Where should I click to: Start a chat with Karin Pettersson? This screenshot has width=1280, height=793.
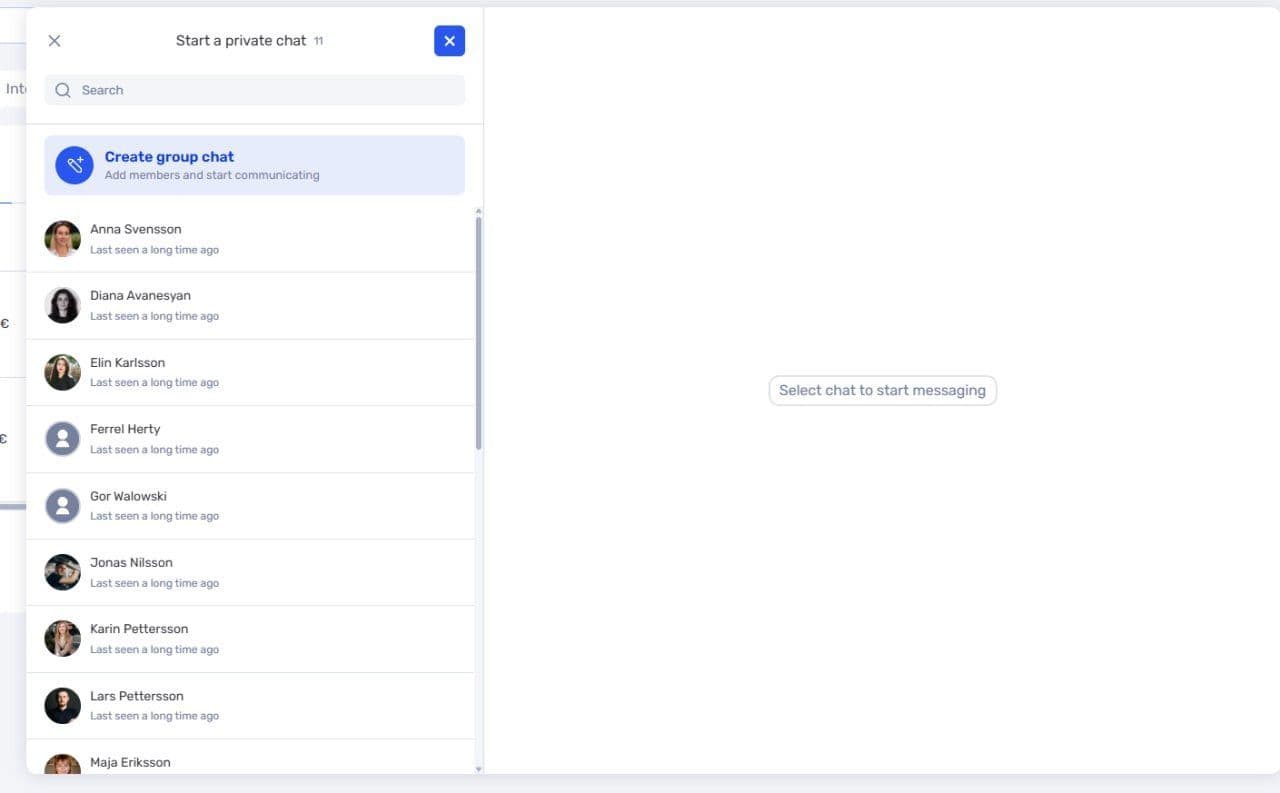click(x=250, y=639)
